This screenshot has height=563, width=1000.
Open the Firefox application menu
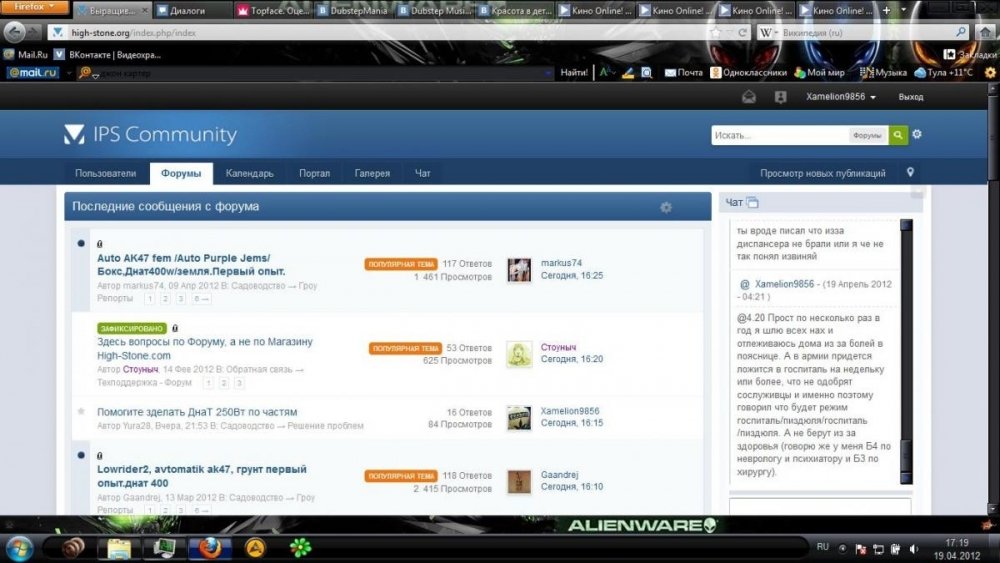tap(35, 7)
